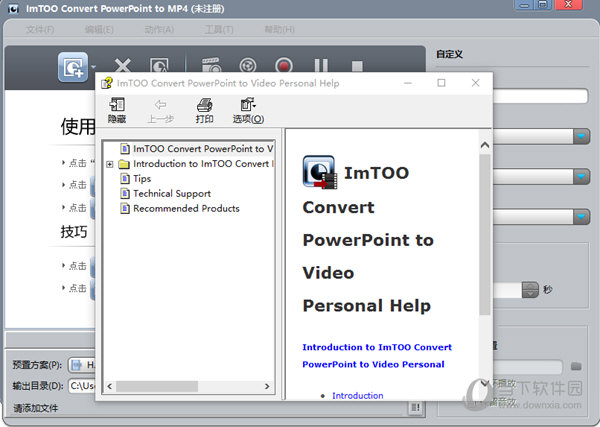Click the browse folder icon in right panel
Screen dimensions: 600x427
[576, 367]
